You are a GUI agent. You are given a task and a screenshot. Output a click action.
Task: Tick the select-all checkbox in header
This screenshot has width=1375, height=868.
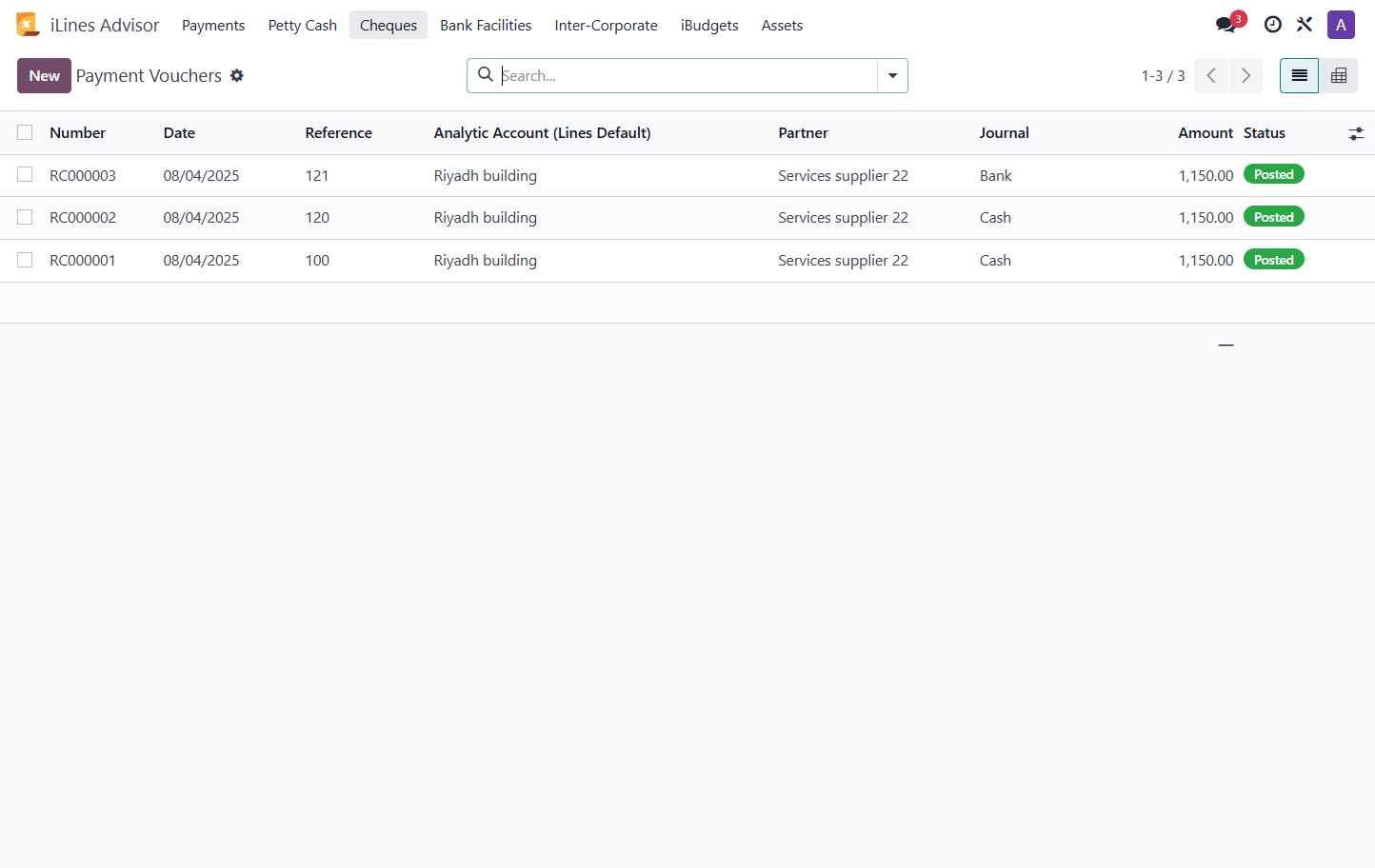[x=25, y=132]
